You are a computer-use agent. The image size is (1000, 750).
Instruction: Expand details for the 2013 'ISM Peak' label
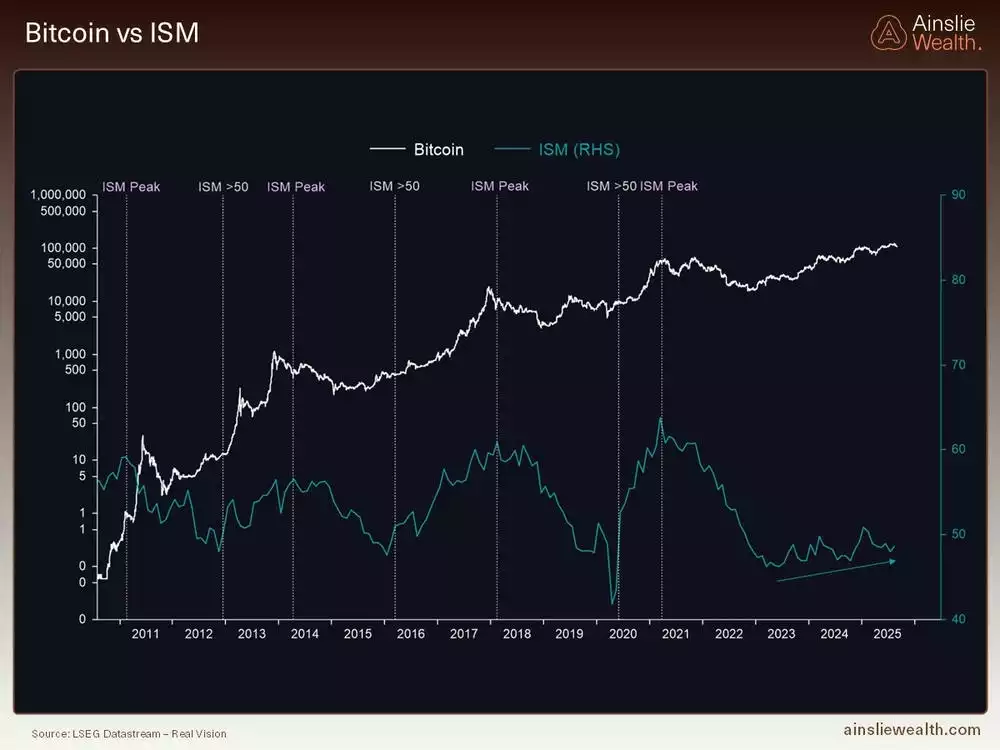point(295,186)
